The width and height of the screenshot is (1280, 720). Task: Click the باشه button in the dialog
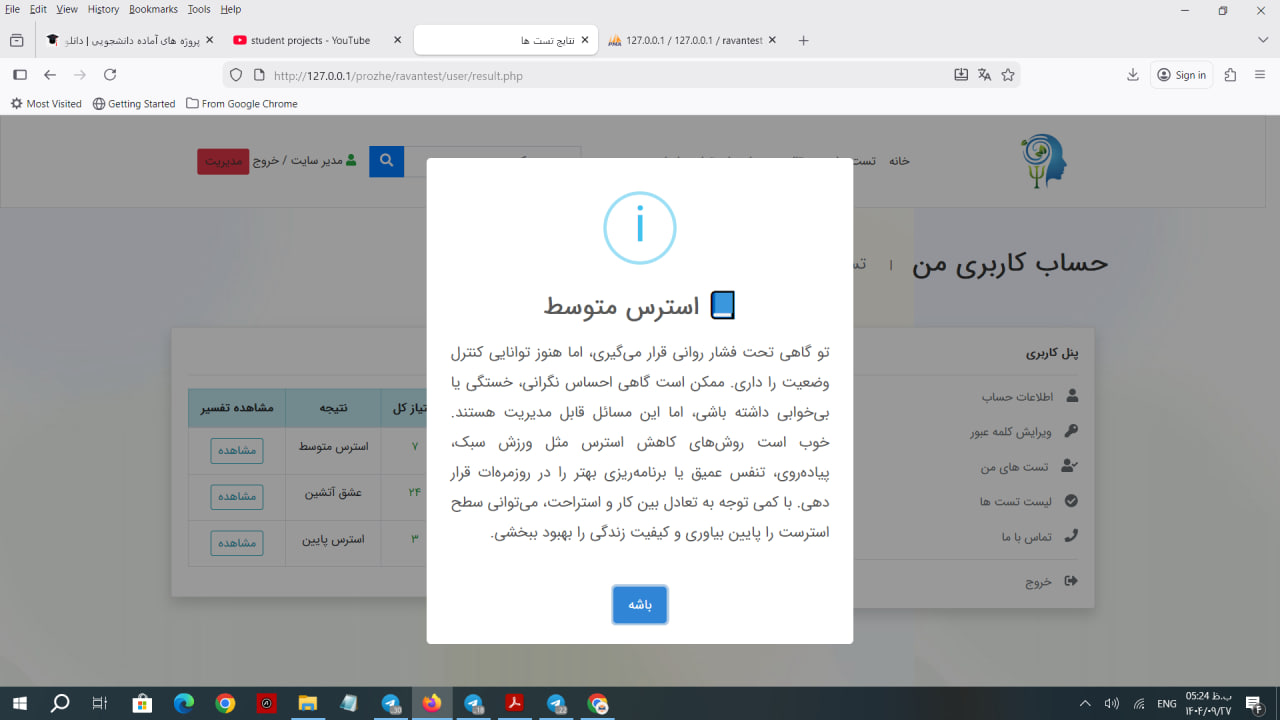[639, 605]
